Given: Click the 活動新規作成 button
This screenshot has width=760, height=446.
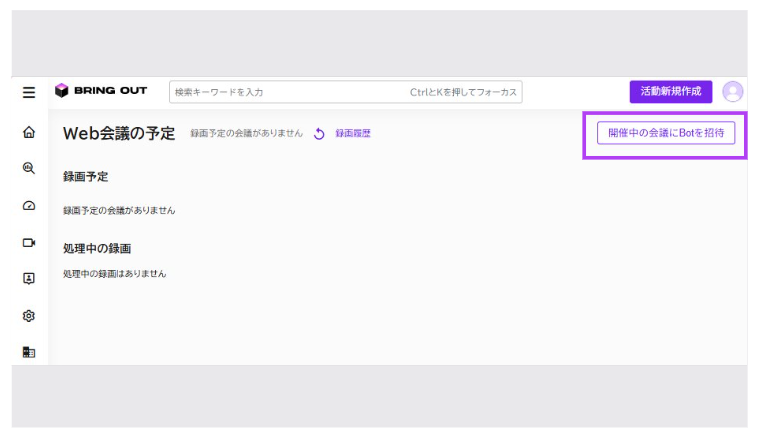Looking at the screenshot, I should click(x=671, y=92).
